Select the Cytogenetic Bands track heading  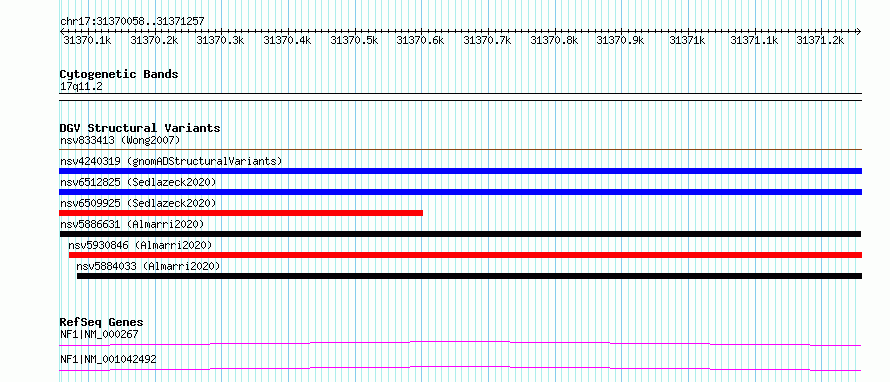(x=119, y=74)
